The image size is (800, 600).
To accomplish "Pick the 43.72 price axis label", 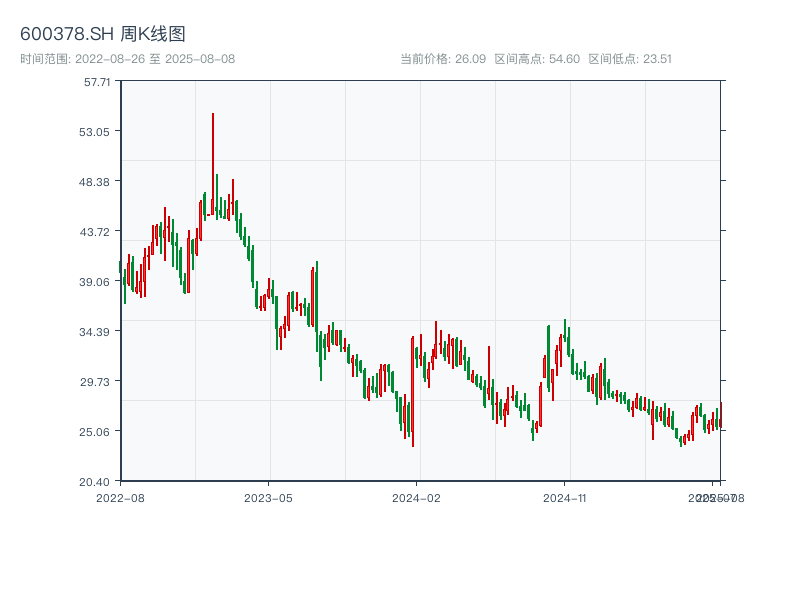I will tap(97, 232).
